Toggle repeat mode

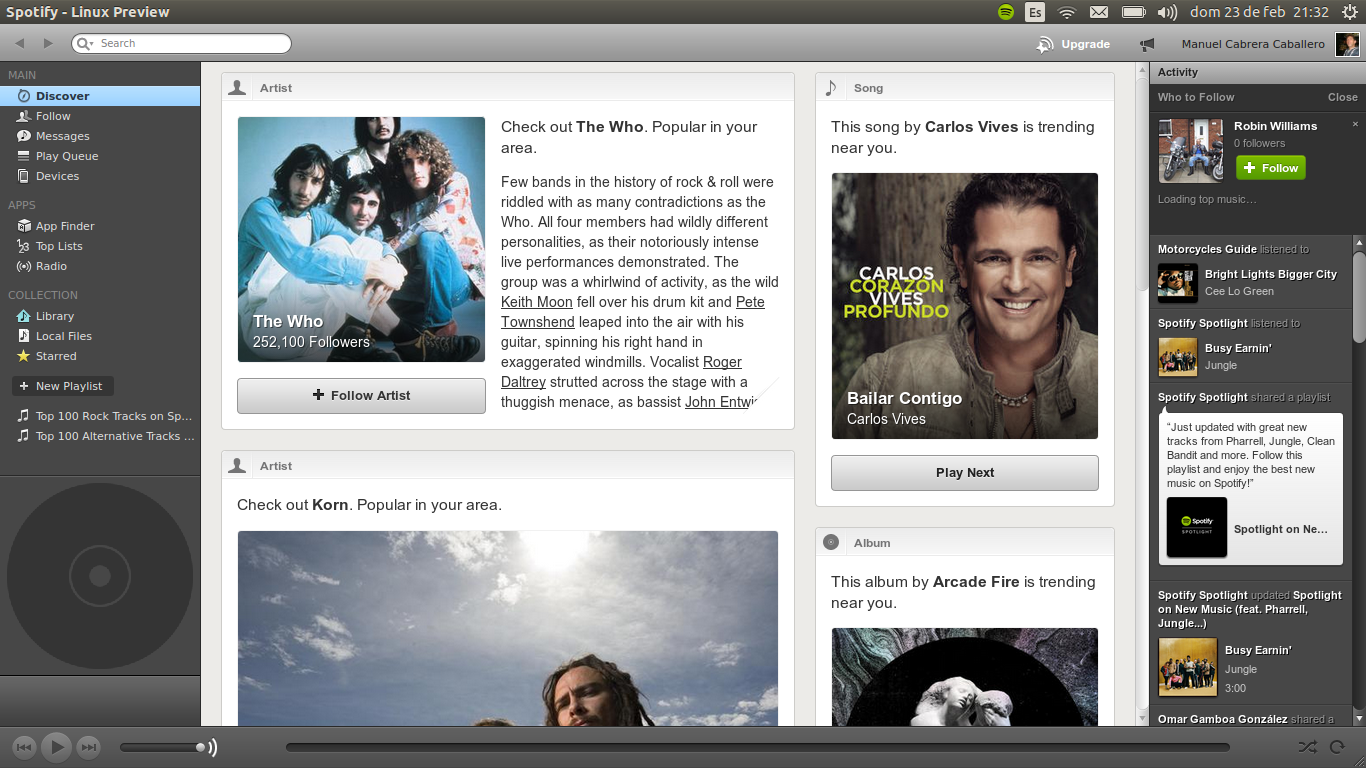[x=1337, y=747]
